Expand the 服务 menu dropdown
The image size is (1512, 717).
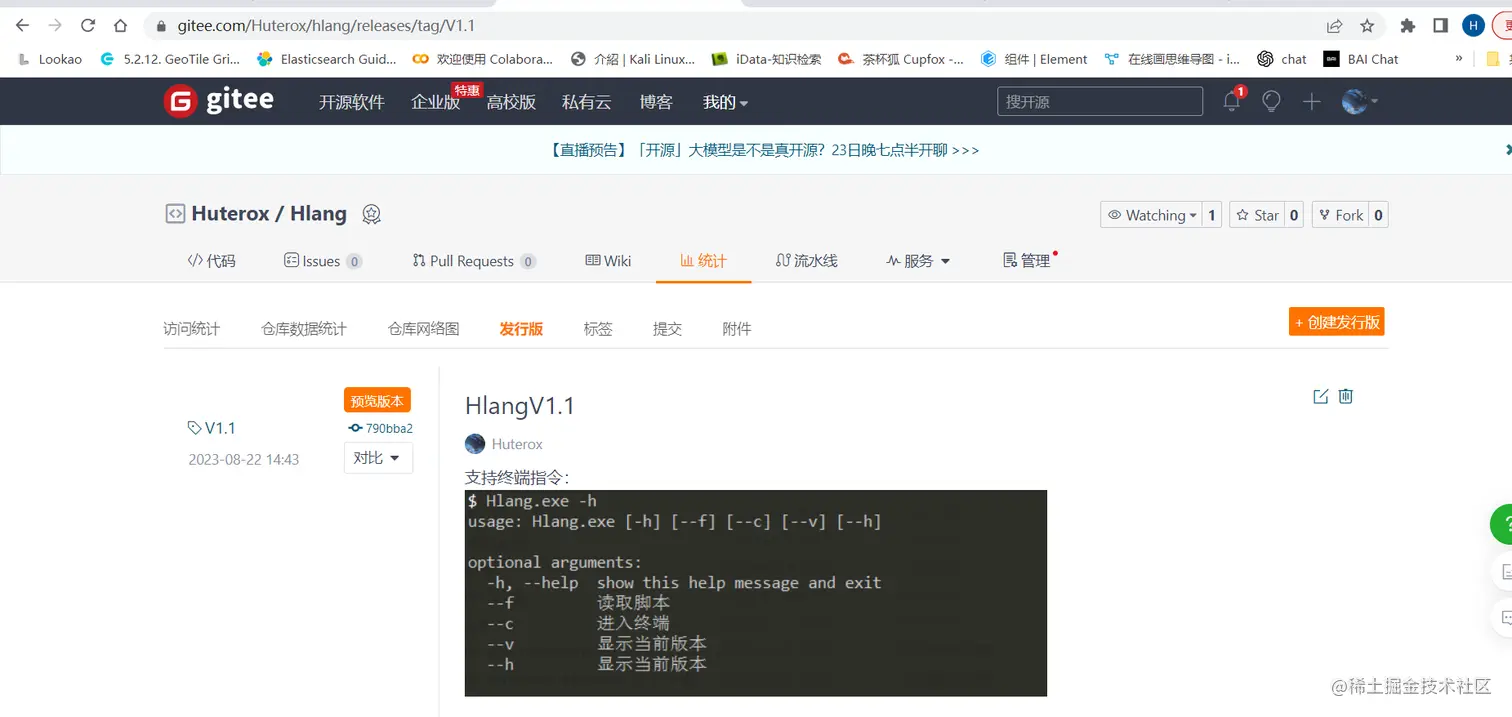coord(917,261)
